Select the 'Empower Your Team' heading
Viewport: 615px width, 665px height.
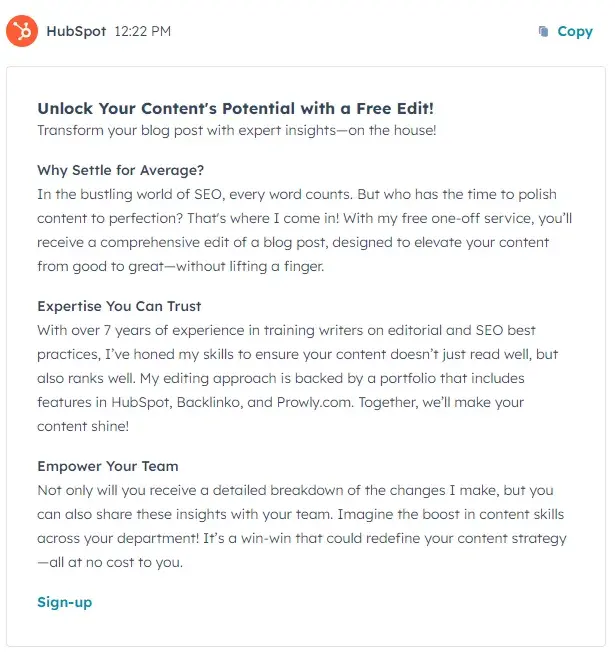(x=107, y=466)
